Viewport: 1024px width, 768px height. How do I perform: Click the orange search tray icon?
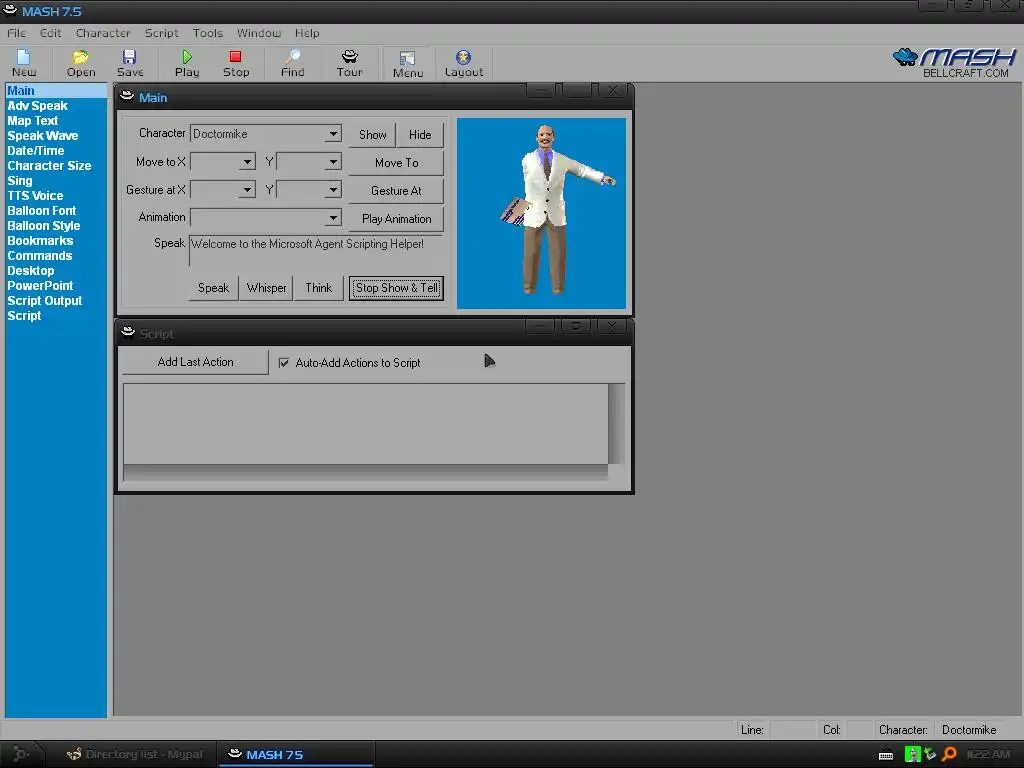(949, 754)
